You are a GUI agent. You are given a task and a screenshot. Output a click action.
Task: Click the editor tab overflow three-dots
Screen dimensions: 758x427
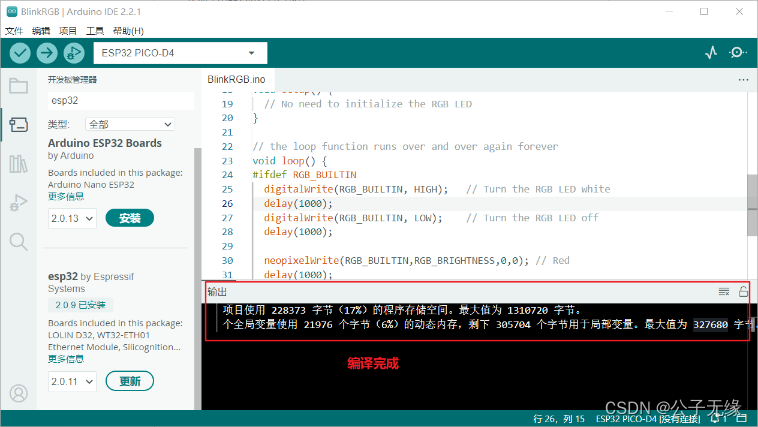(x=743, y=80)
